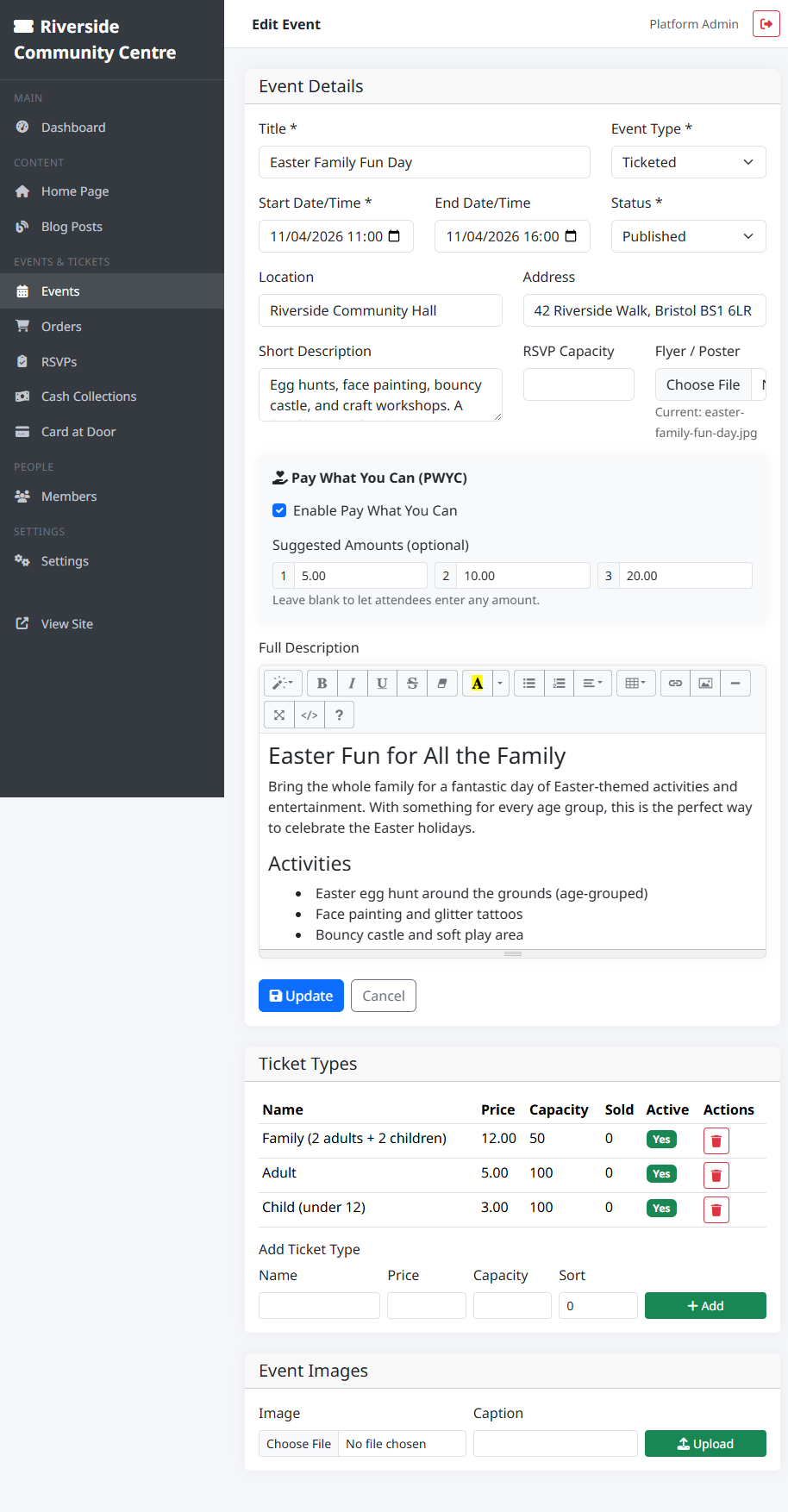Toggle bold formatting in editor

pos(322,684)
